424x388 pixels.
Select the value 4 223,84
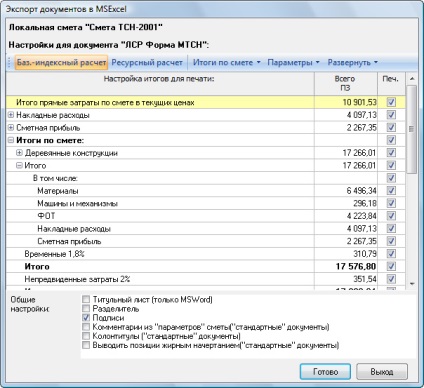(362, 216)
